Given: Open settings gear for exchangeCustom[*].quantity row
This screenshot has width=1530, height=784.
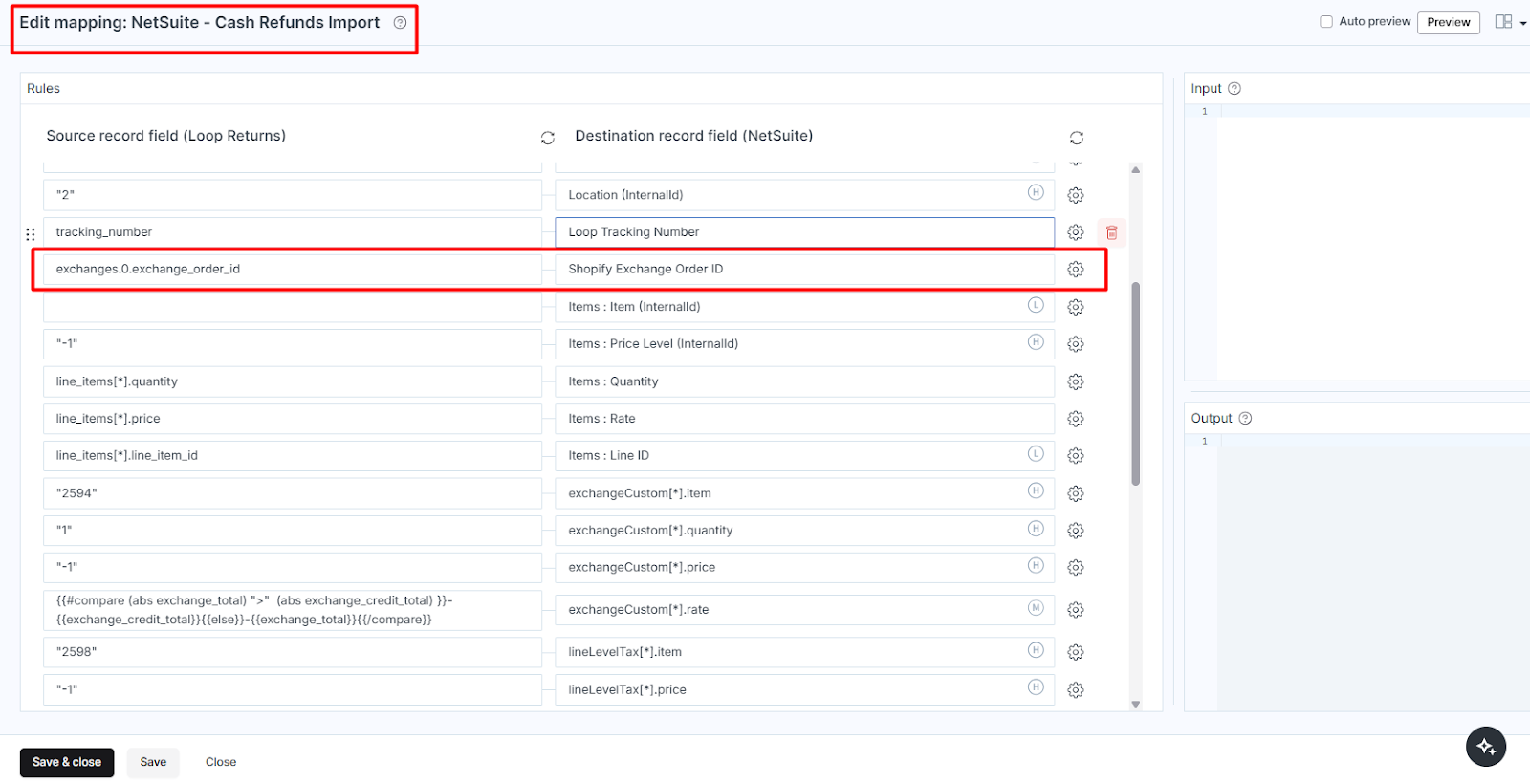Looking at the screenshot, I should click(x=1076, y=531).
